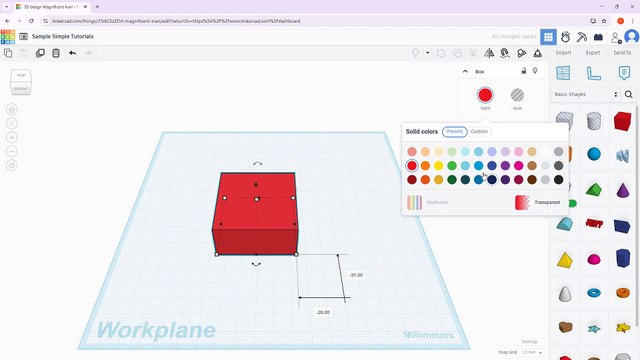Toggle the Multicolor option
Viewport: 640px width, 360px height.
(x=427, y=202)
